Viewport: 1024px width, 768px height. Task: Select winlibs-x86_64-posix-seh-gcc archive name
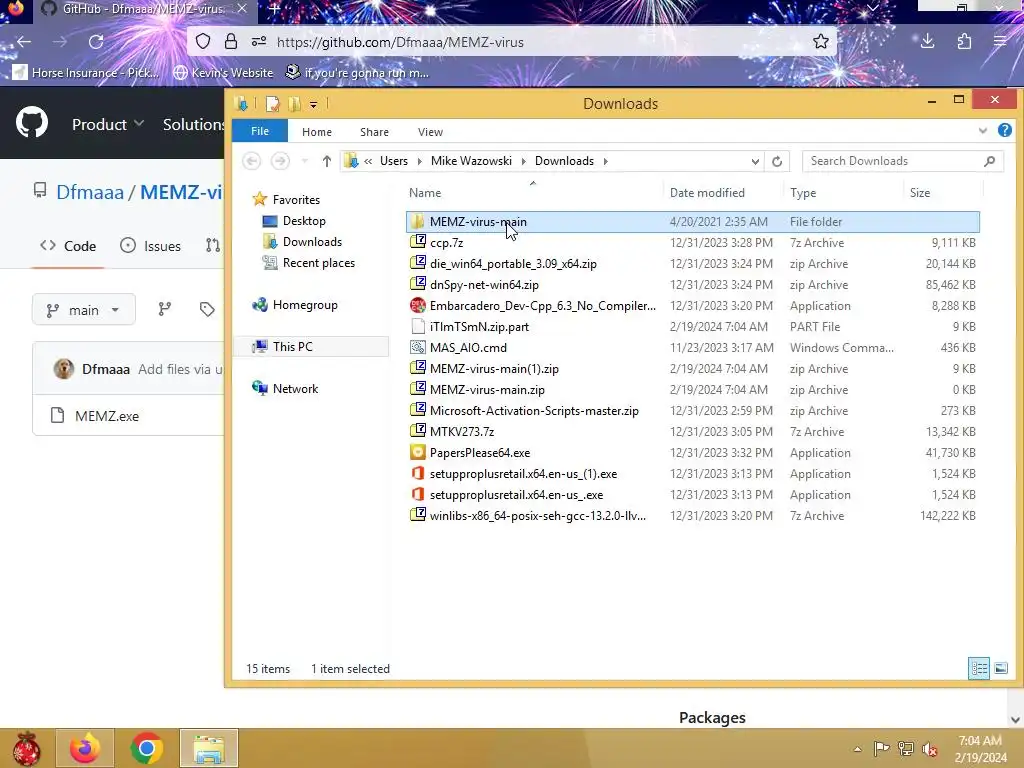[x=537, y=516]
